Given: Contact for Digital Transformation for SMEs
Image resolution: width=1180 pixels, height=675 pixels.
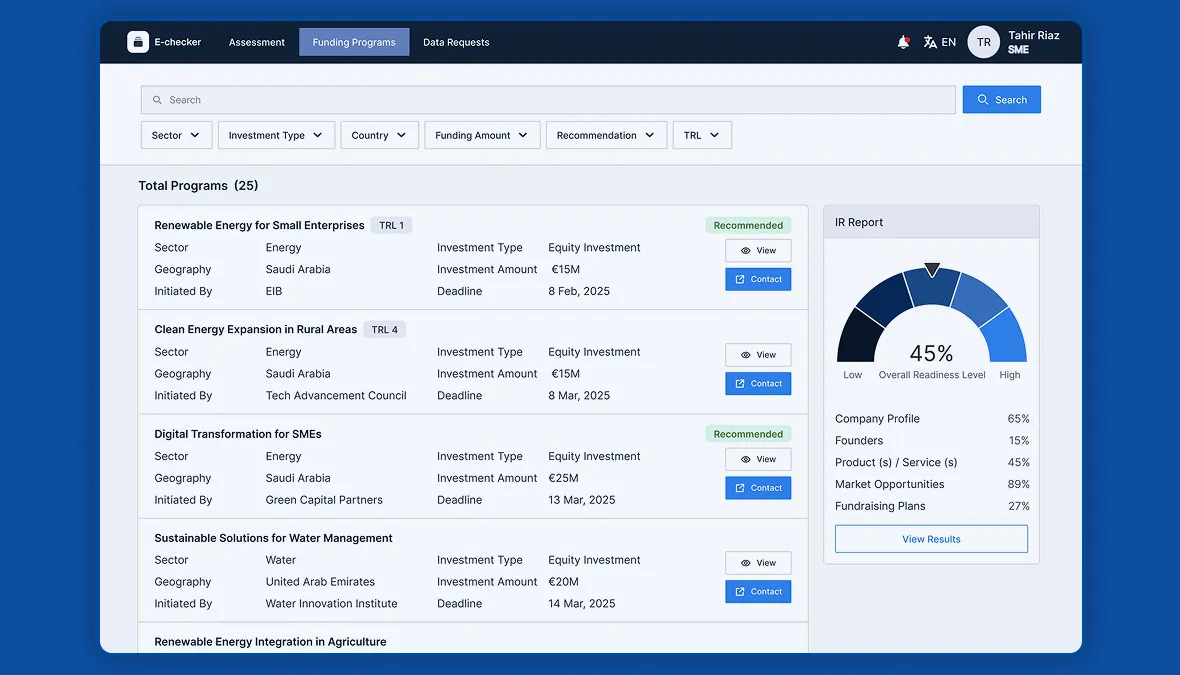Looking at the screenshot, I should pyautogui.click(x=758, y=488).
